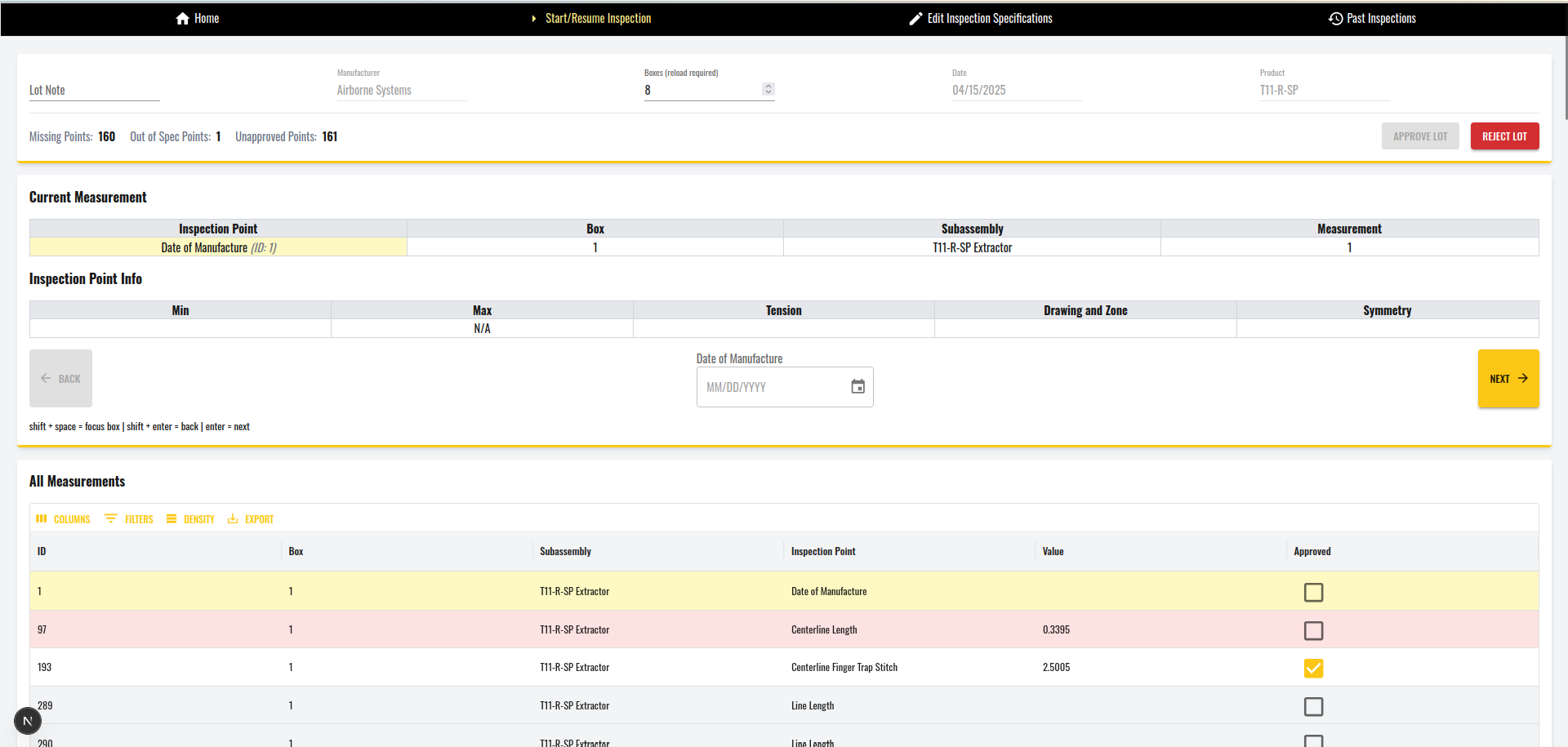Uncheck Approved for Centerline Finger Trap Stitch

(1313, 668)
